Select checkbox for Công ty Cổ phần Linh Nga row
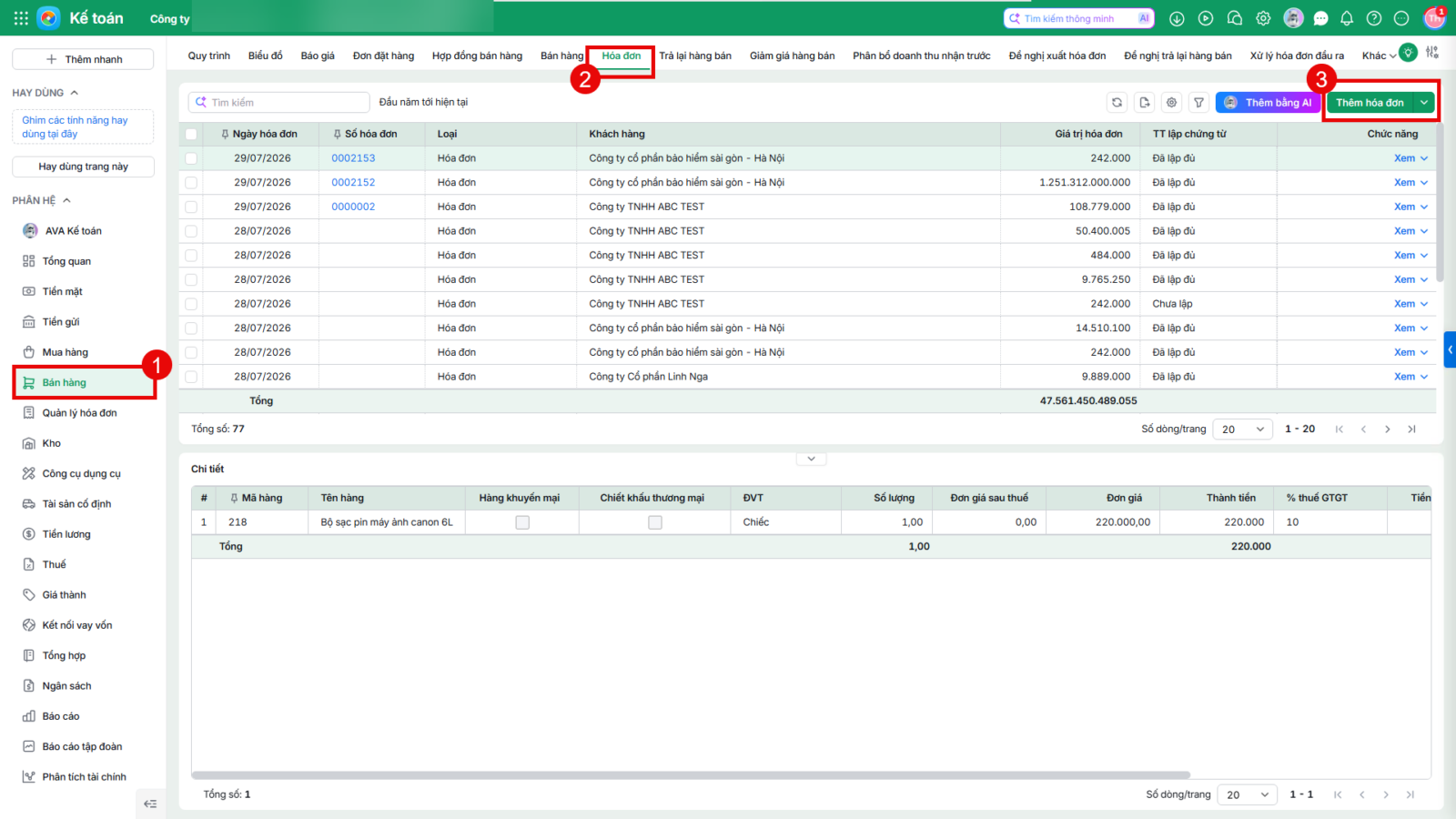 pyautogui.click(x=191, y=377)
